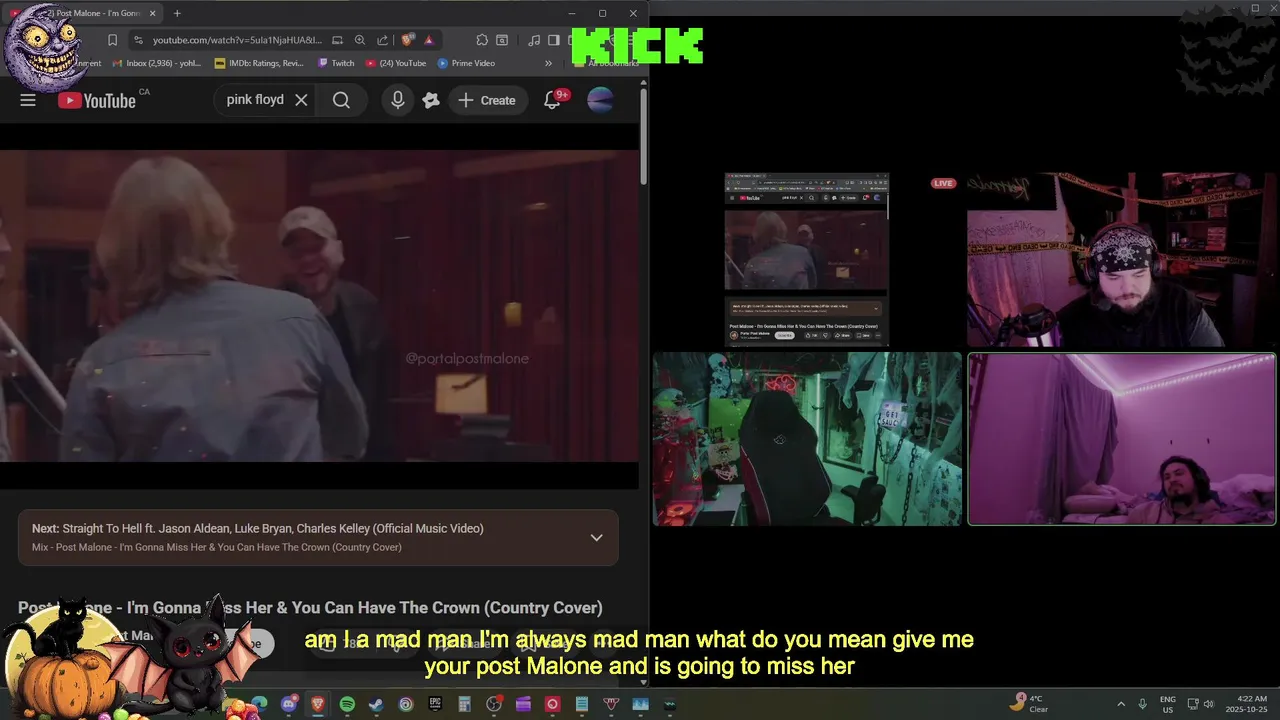Select the green gaming chair webcam feed

[x=807, y=438]
